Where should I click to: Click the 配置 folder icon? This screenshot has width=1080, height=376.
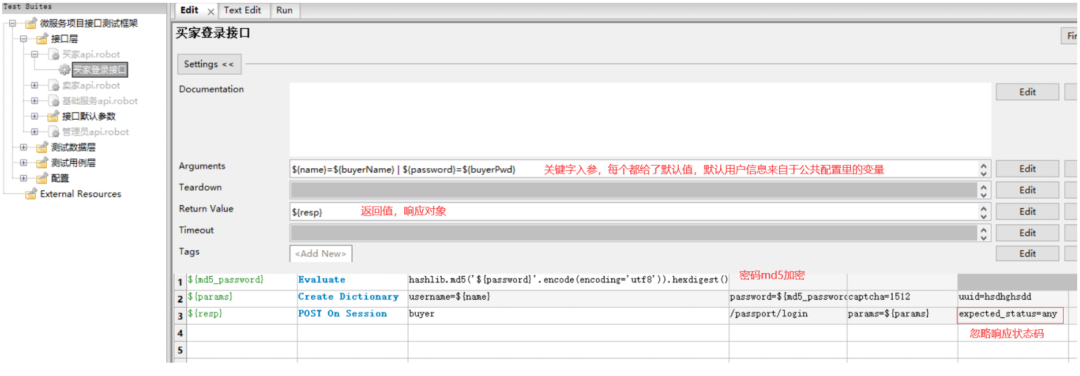click(42, 178)
